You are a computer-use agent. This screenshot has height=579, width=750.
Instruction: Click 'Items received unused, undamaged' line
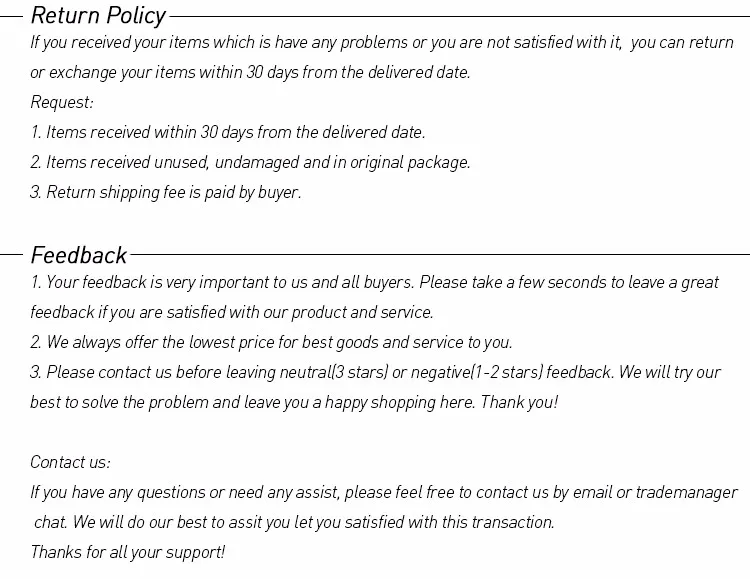250,162
